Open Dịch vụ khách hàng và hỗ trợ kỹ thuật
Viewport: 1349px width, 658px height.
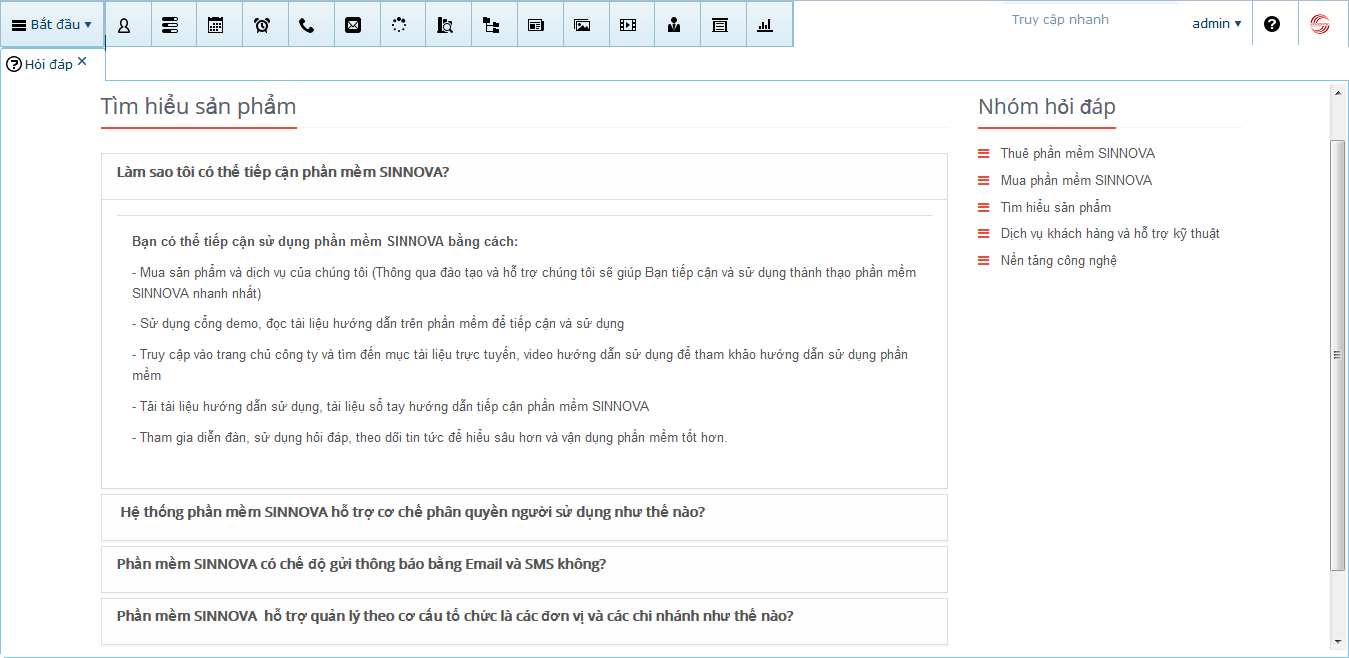(1110, 233)
